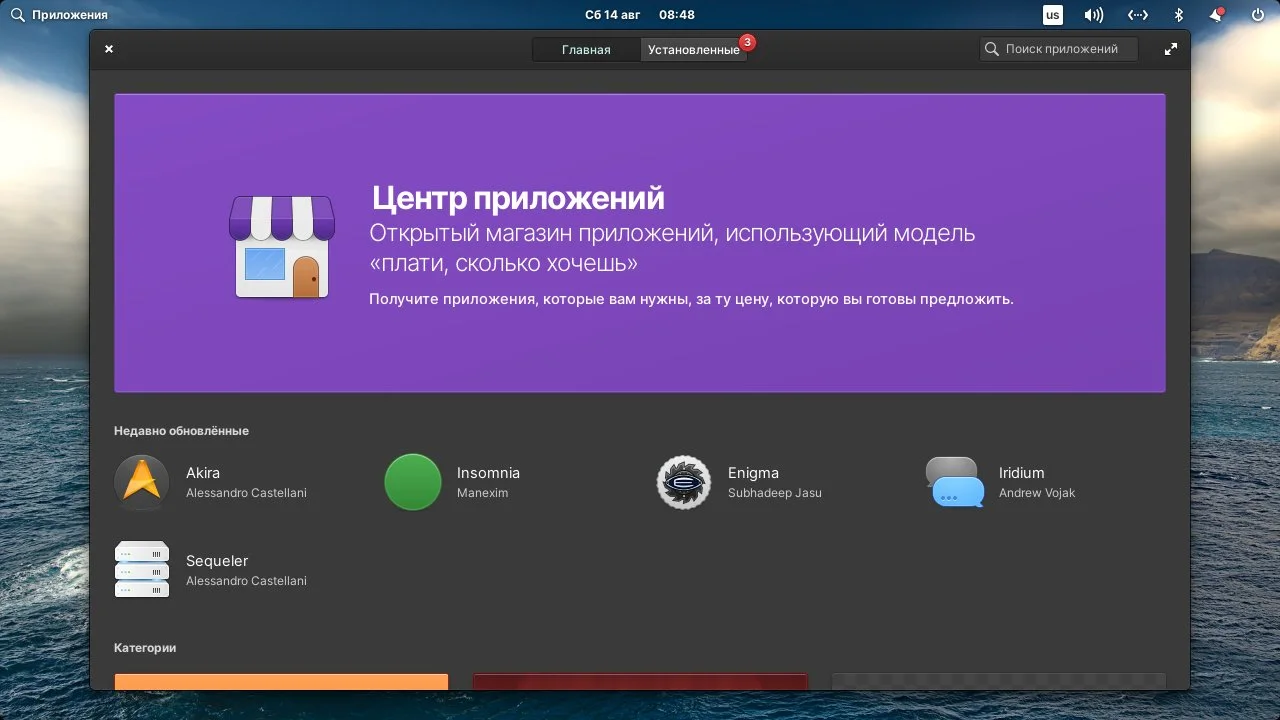The width and height of the screenshot is (1280, 720).
Task: Open the Установленные tab with updates badge
Action: click(x=694, y=48)
